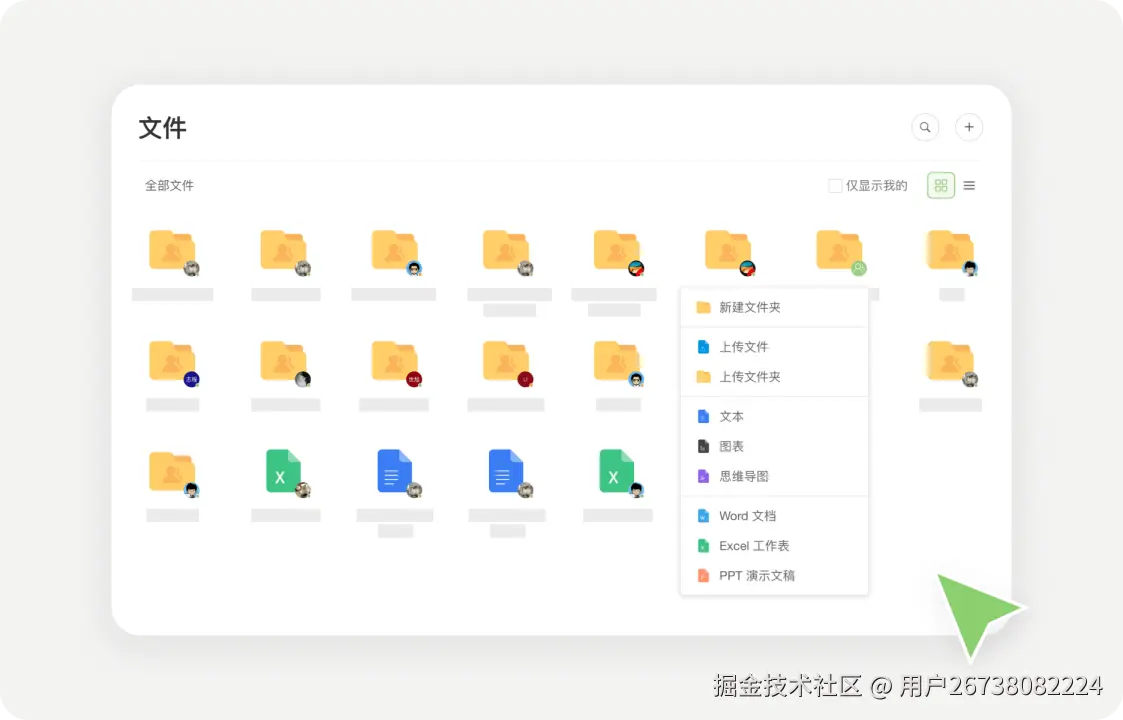
Task: Create a new 图表 file
Action: click(x=774, y=446)
